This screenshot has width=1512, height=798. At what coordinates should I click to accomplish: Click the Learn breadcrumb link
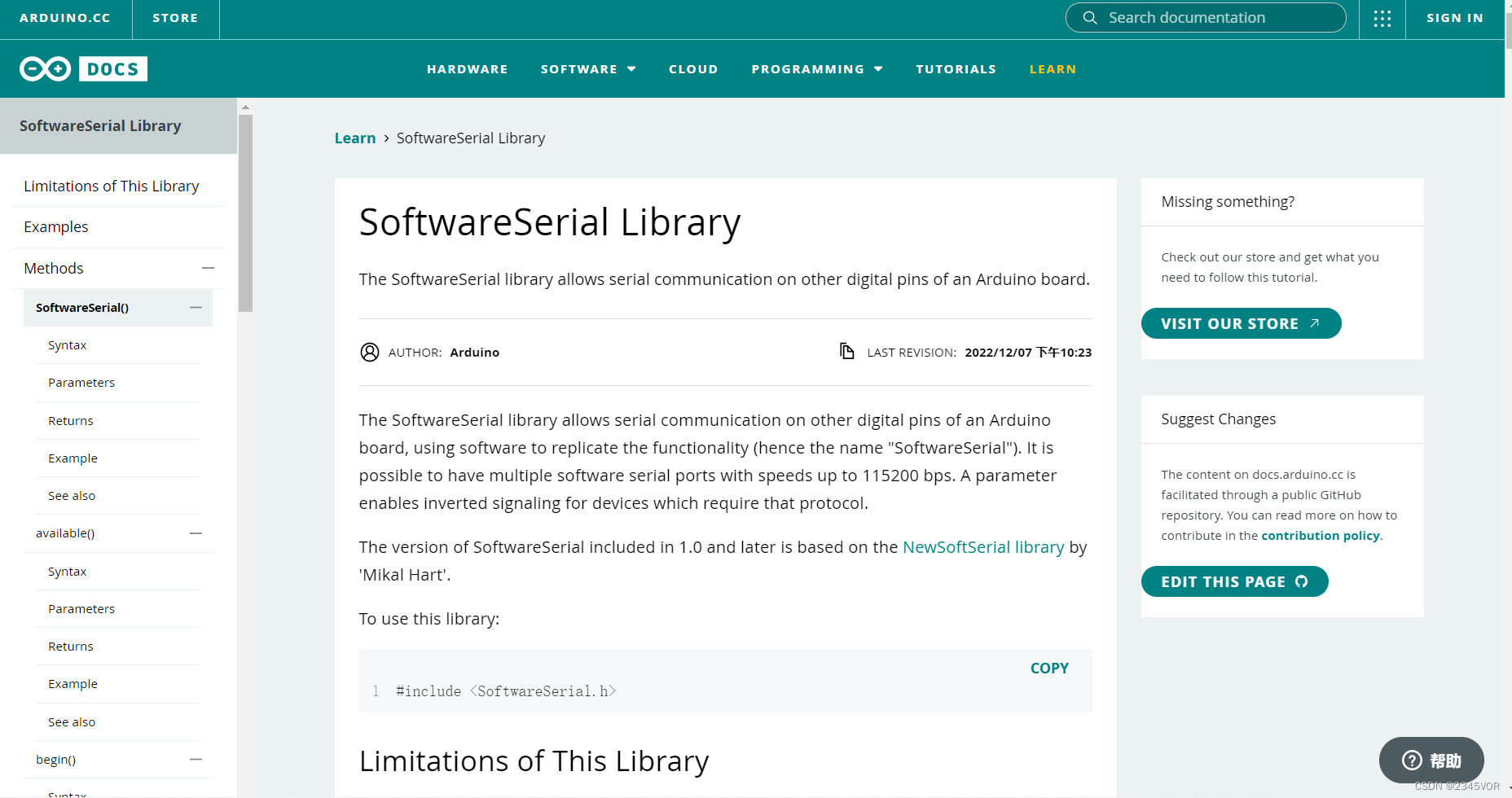click(x=355, y=138)
